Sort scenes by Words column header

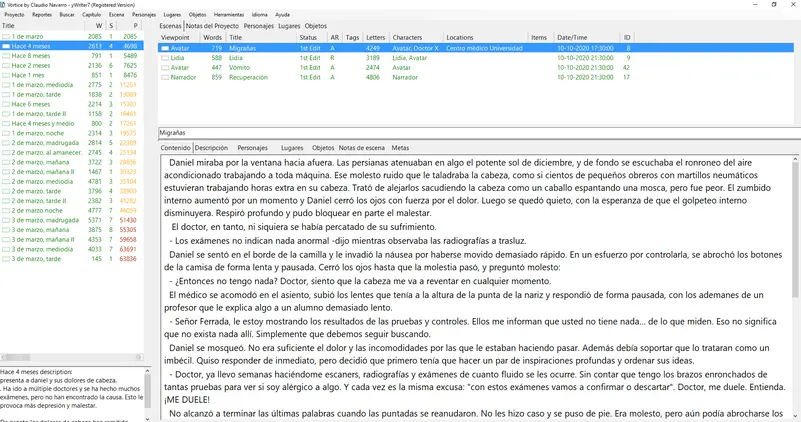tap(213, 38)
